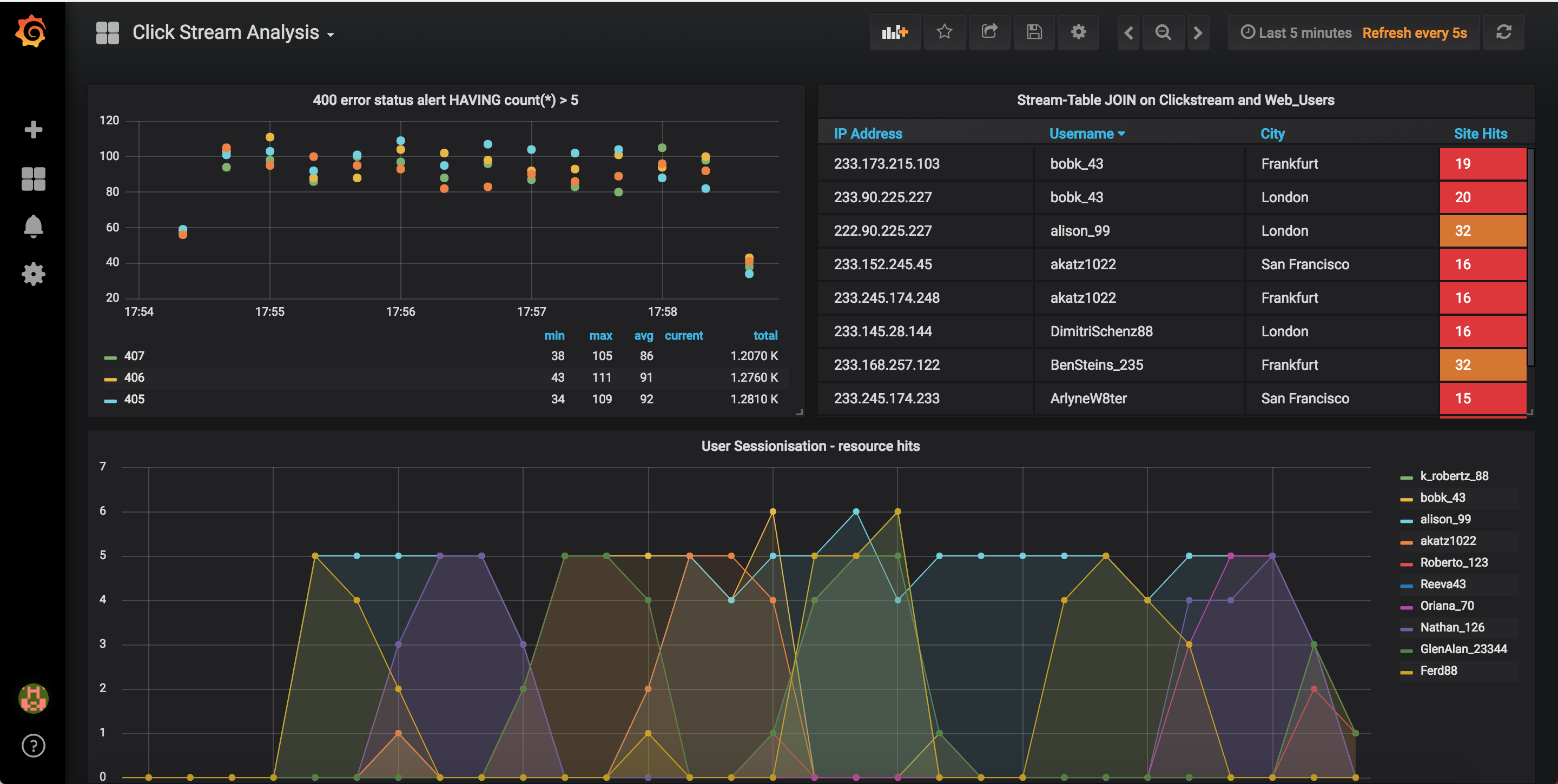Image resolution: width=1558 pixels, height=784 pixels.
Task: Shift time range forward with right chevron
Action: point(1198,32)
